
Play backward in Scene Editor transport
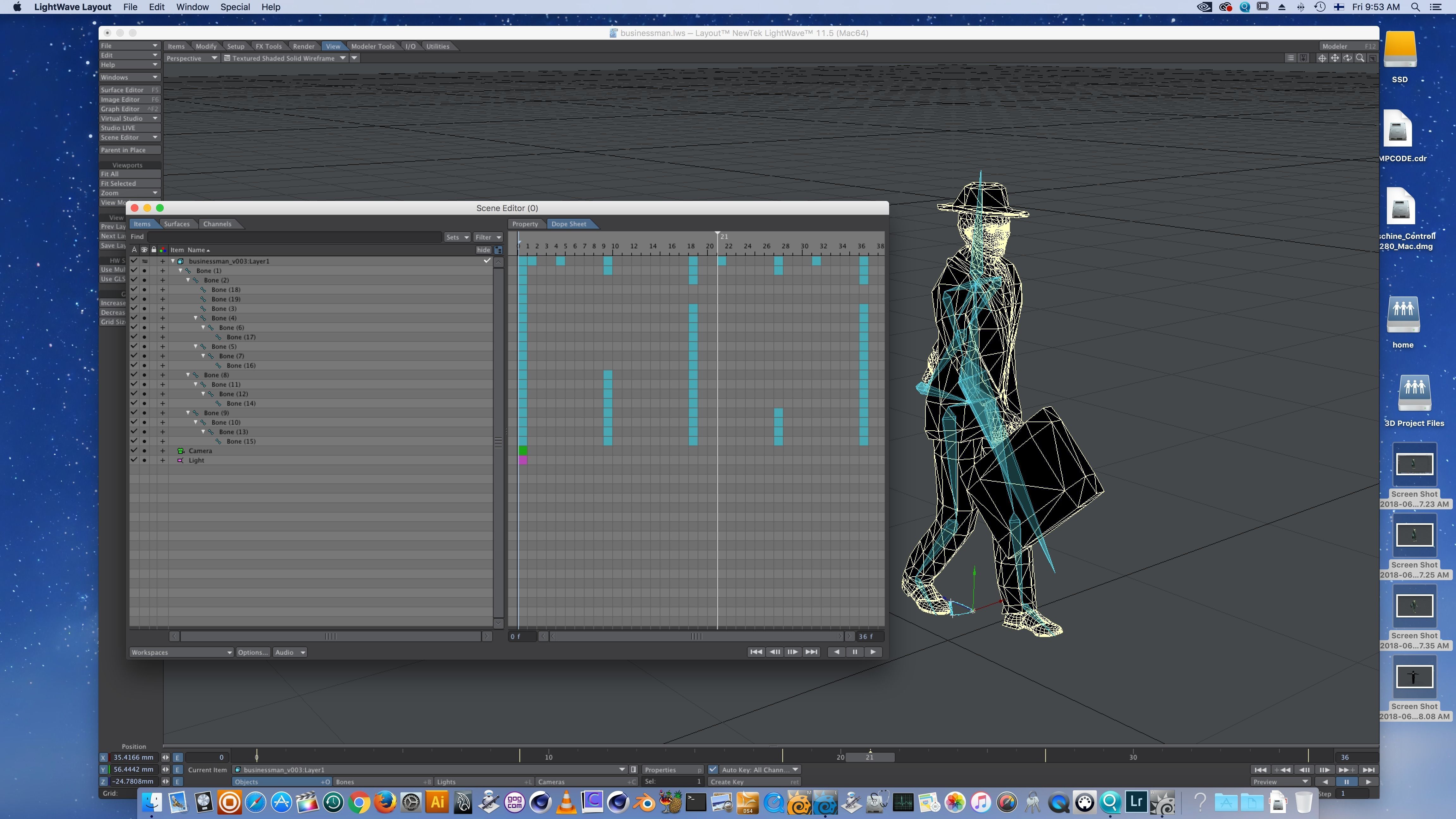(x=836, y=652)
